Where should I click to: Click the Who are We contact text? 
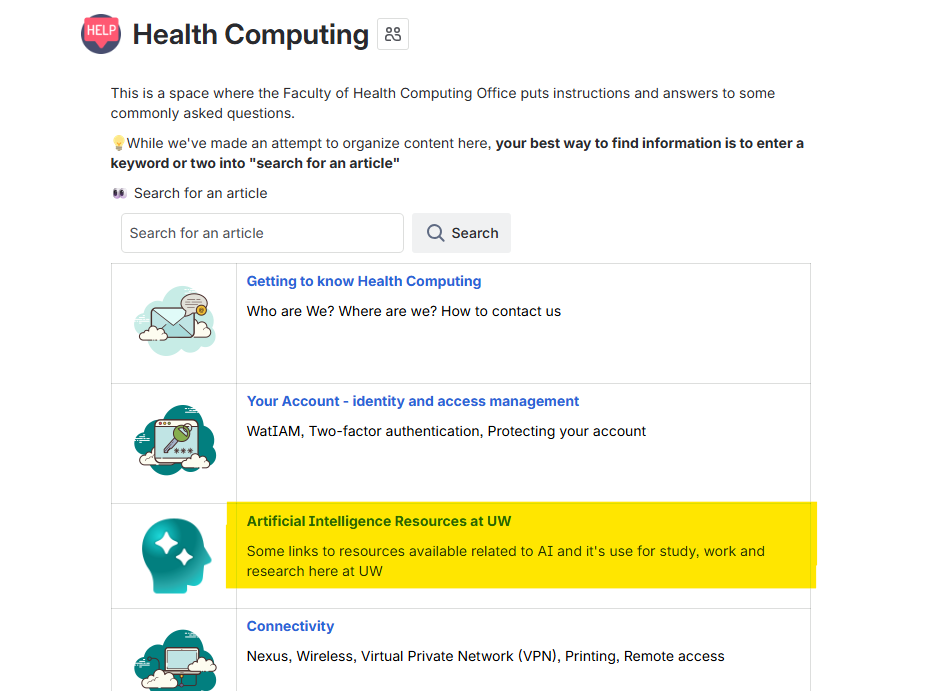[x=403, y=311]
